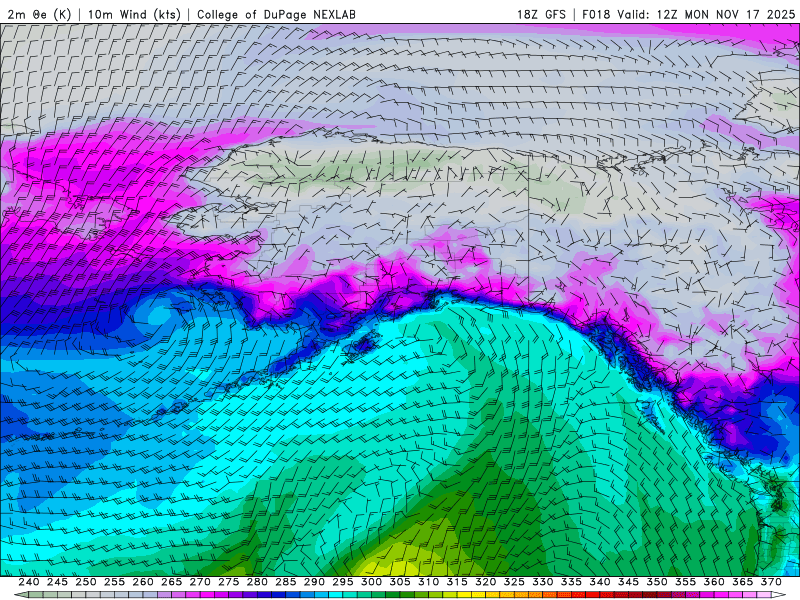800x600 pixels.
Task: Click the "10m Wind (kts)" header label
Action: pyautogui.click(x=134, y=14)
